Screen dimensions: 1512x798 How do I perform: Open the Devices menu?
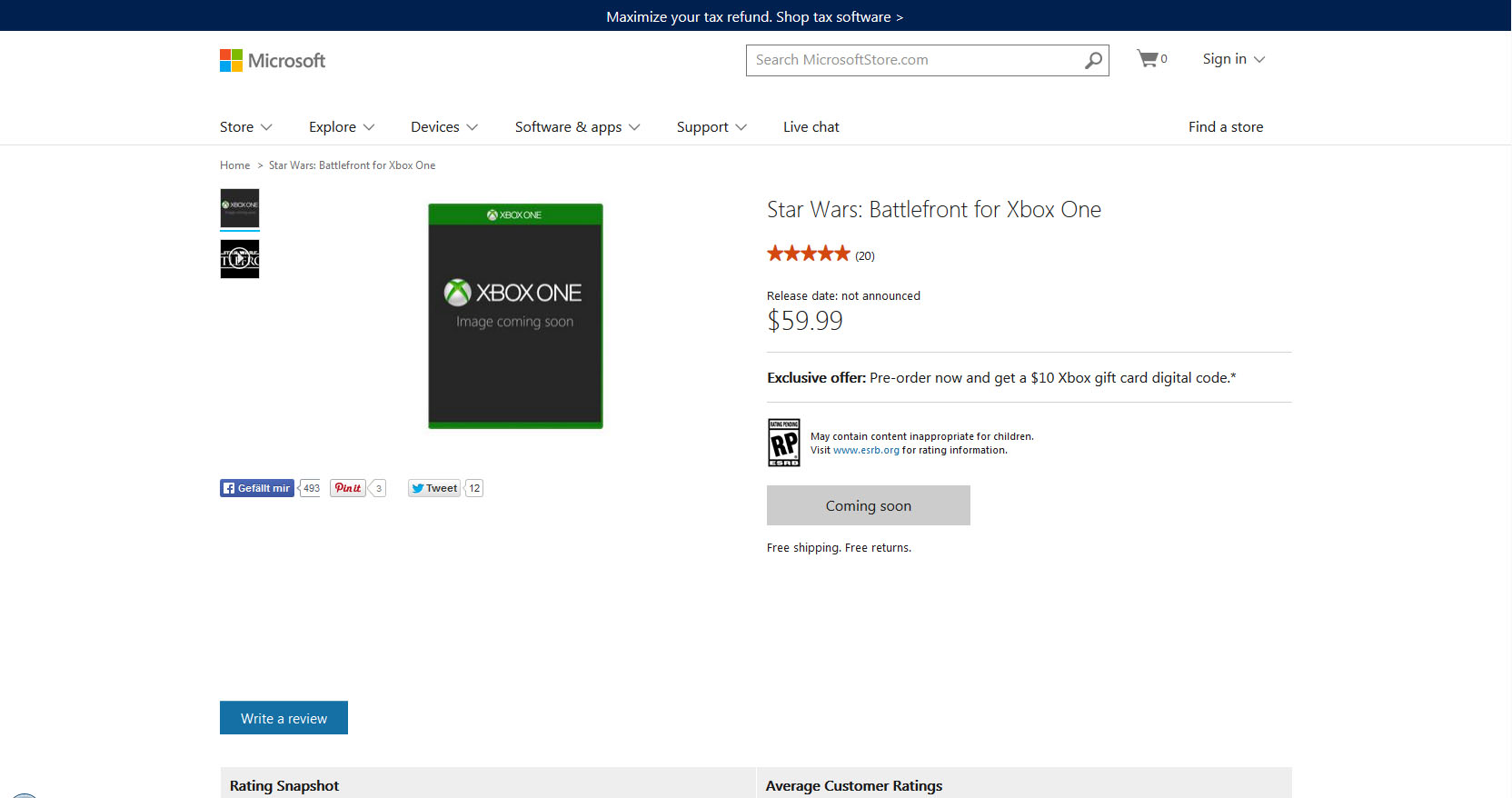click(x=444, y=127)
